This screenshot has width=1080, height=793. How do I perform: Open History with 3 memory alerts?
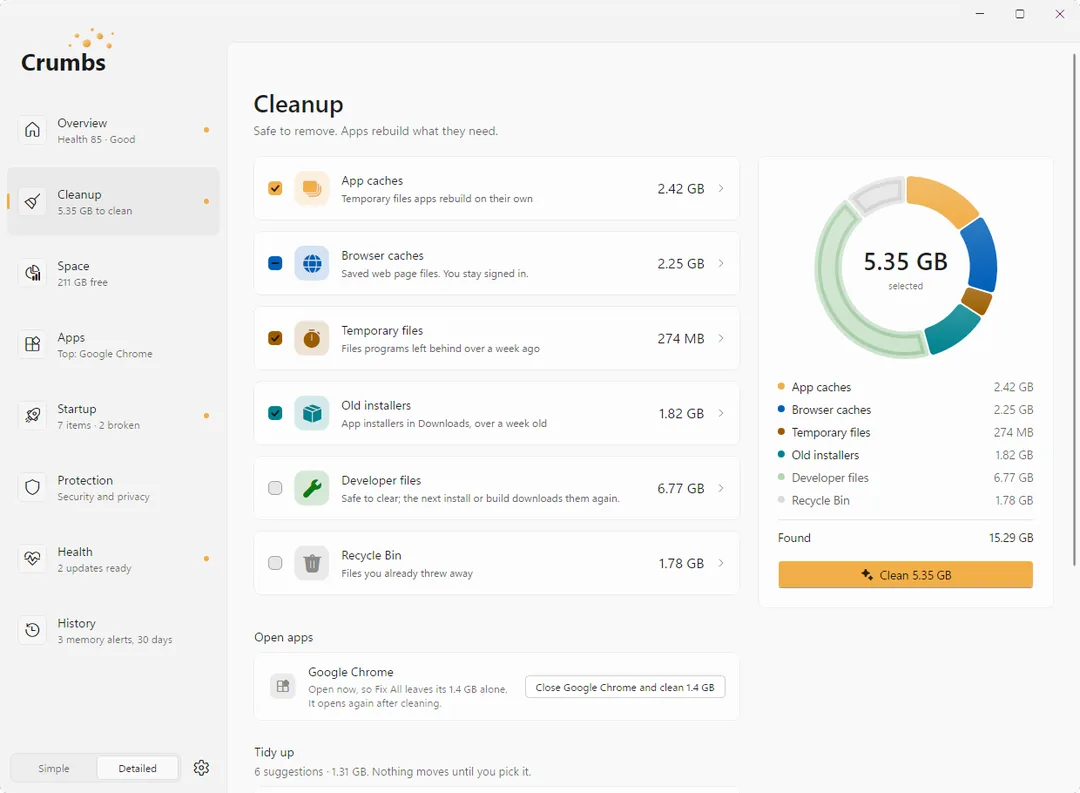click(x=114, y=630)
